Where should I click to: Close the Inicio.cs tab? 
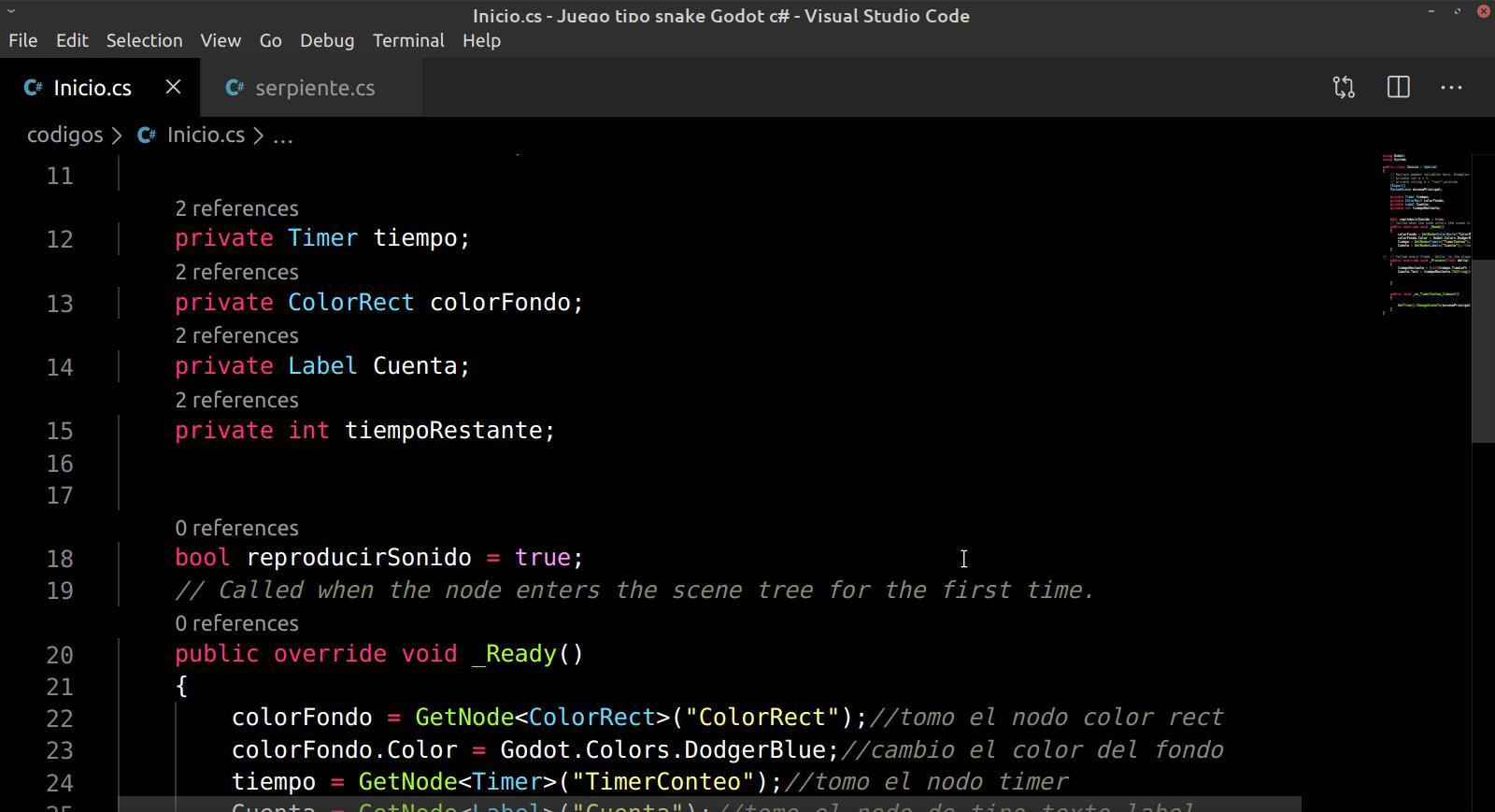(x=174, y=87)
